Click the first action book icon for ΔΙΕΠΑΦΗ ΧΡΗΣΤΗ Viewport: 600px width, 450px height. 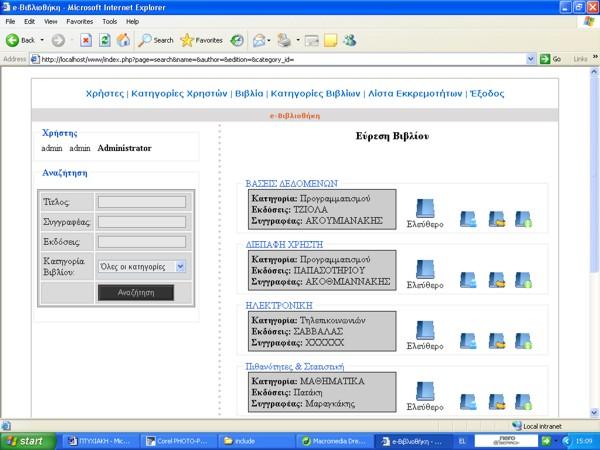pyautogui.click(x=468, y=280)
